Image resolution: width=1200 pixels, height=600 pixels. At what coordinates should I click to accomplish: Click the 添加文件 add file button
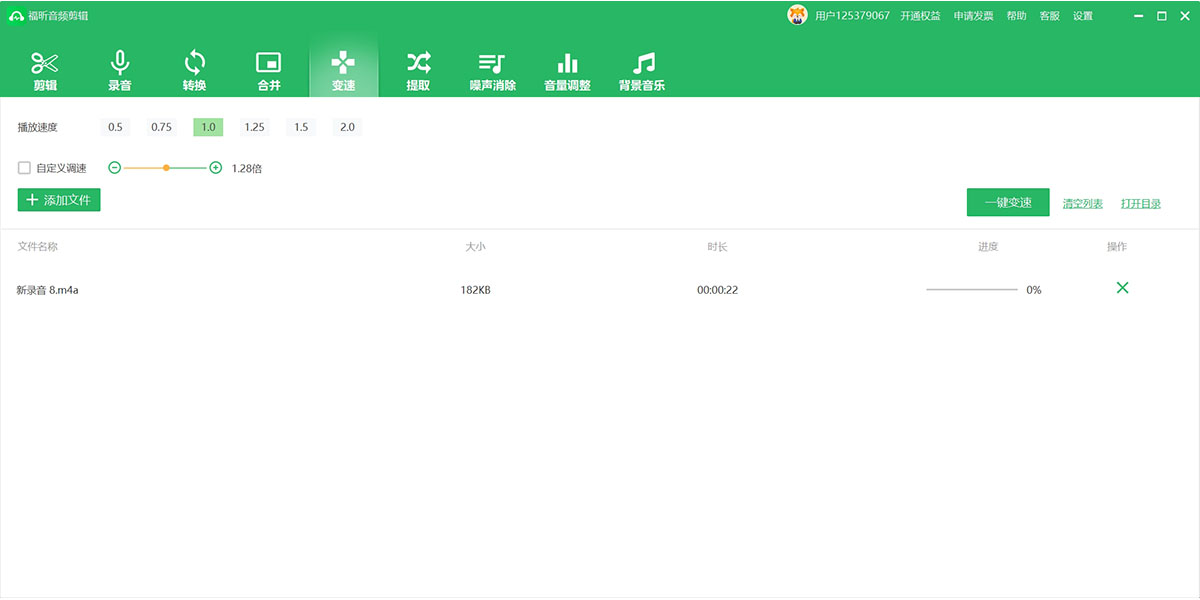[59, 200]
